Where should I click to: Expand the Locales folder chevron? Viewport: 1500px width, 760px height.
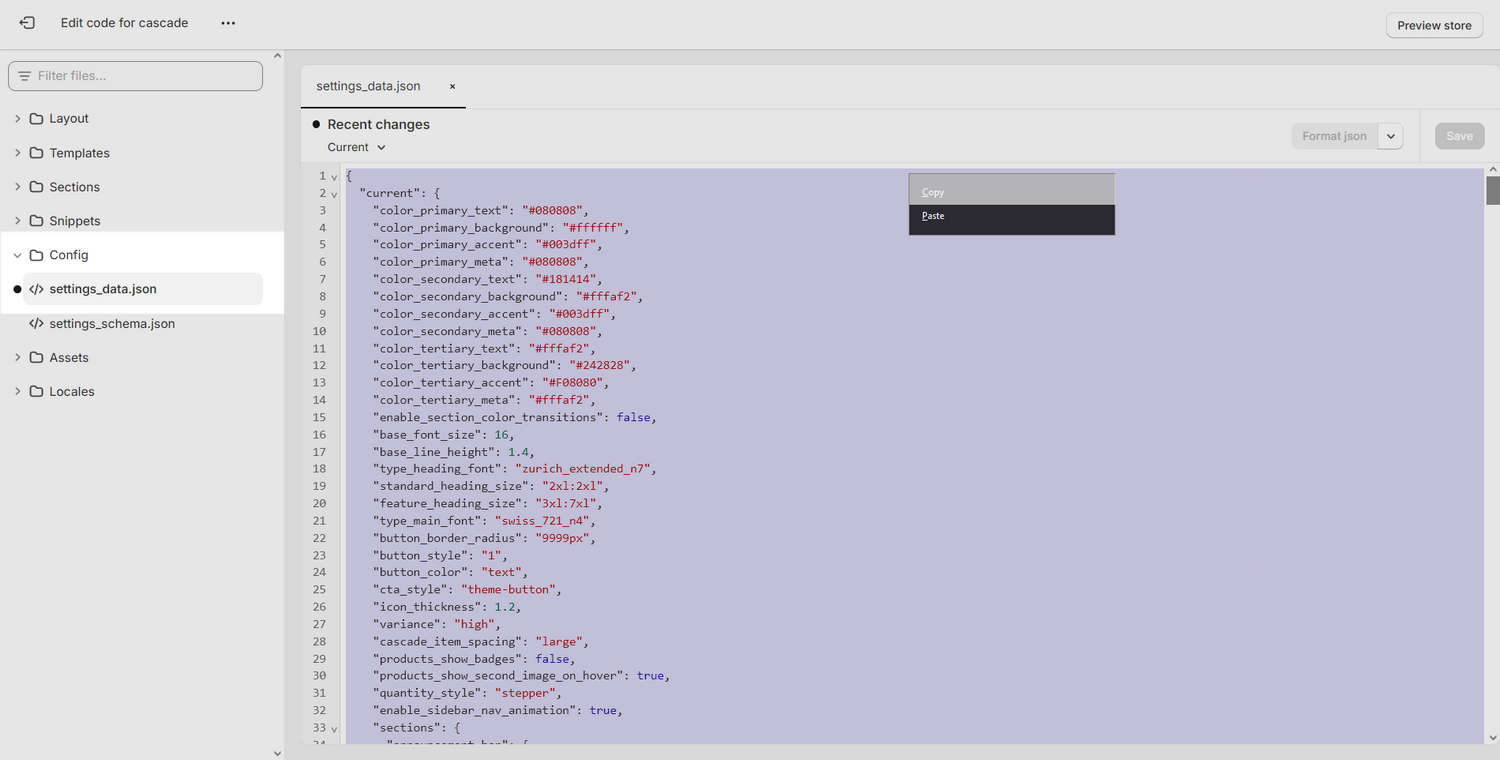tap(17, 391)
